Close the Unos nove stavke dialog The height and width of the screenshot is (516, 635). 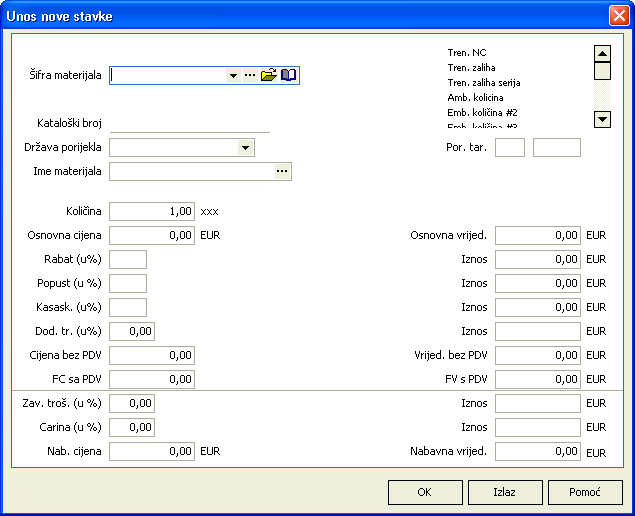click(x=619, y=16)
